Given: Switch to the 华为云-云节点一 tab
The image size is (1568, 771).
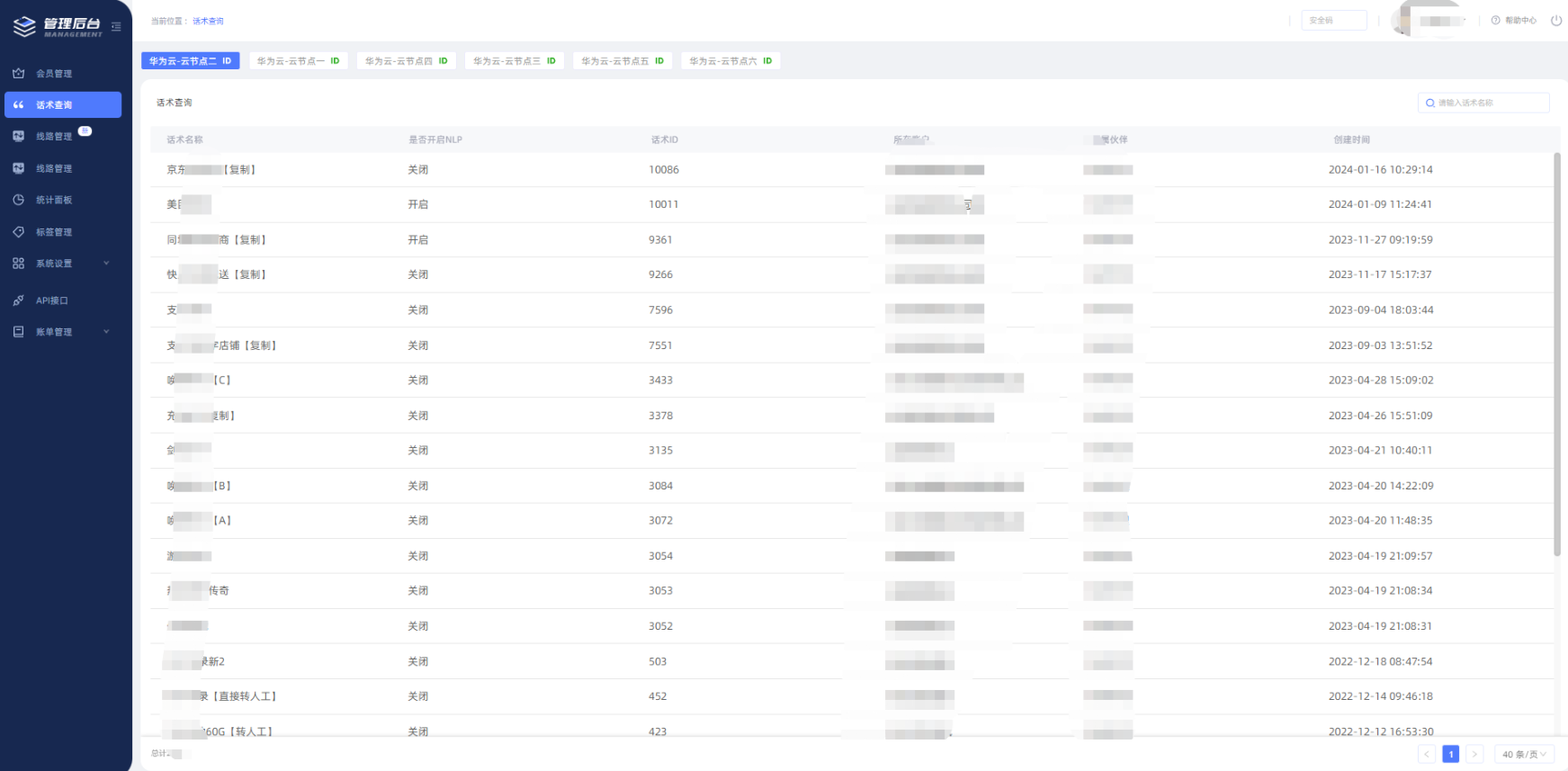Looking at the screenshot, I should click(298, 61).
